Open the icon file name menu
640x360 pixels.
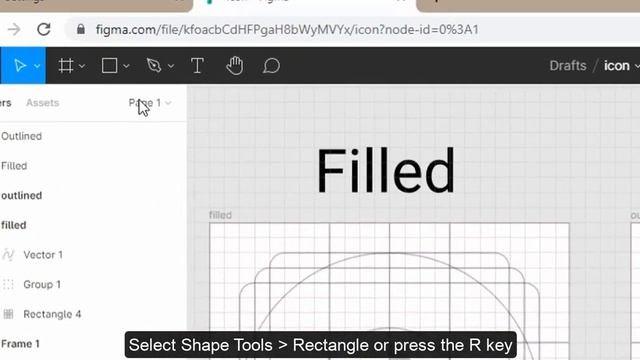point(621,65)
